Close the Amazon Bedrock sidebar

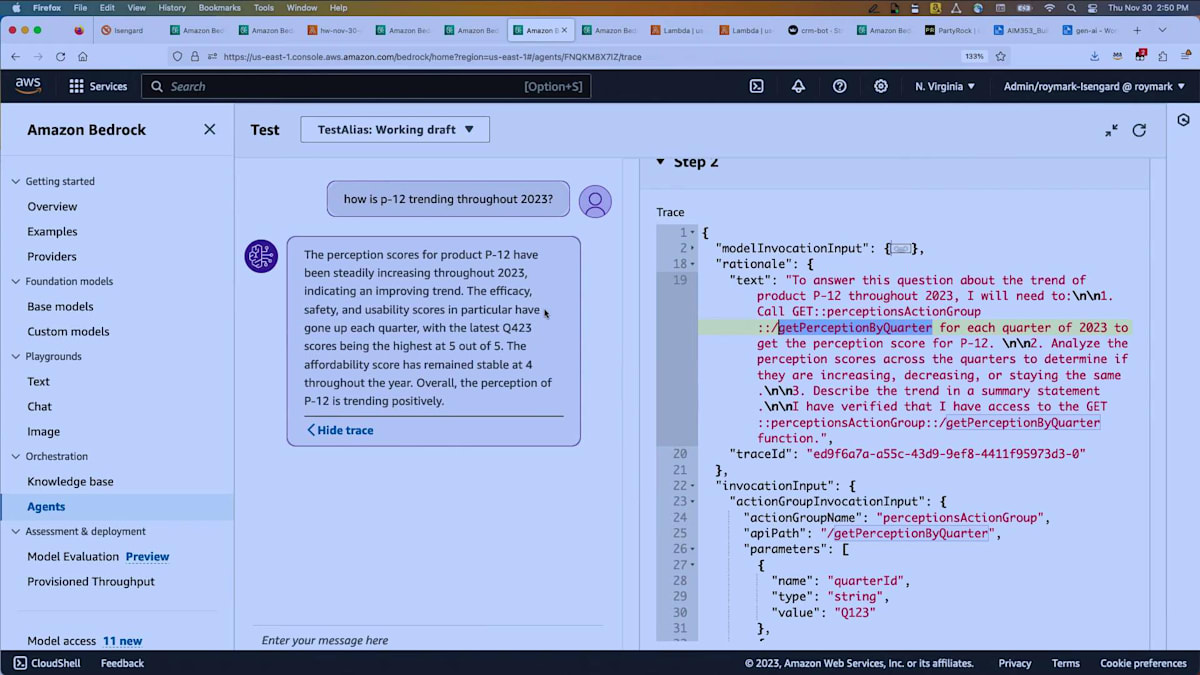(210, 129)
